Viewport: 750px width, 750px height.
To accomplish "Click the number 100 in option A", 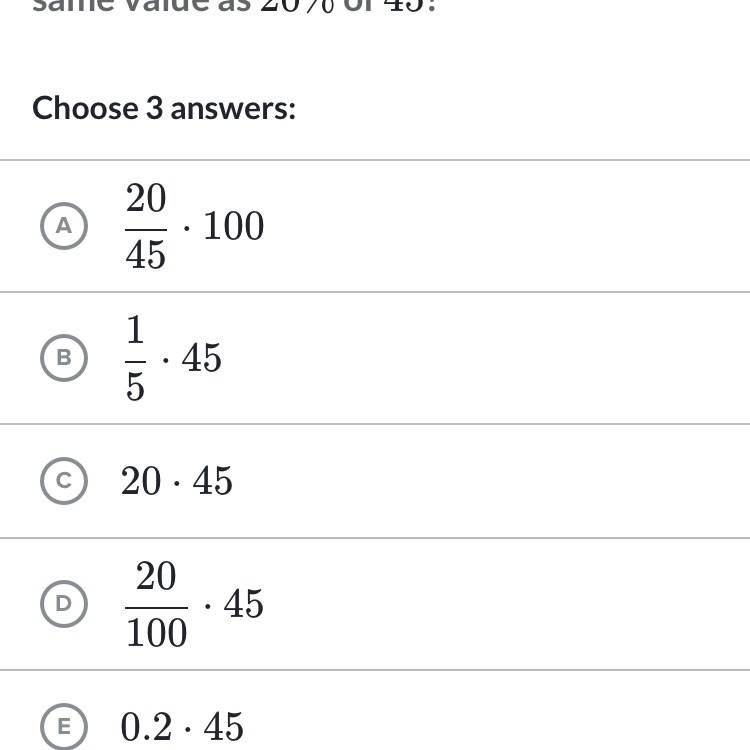I will 234,227.
